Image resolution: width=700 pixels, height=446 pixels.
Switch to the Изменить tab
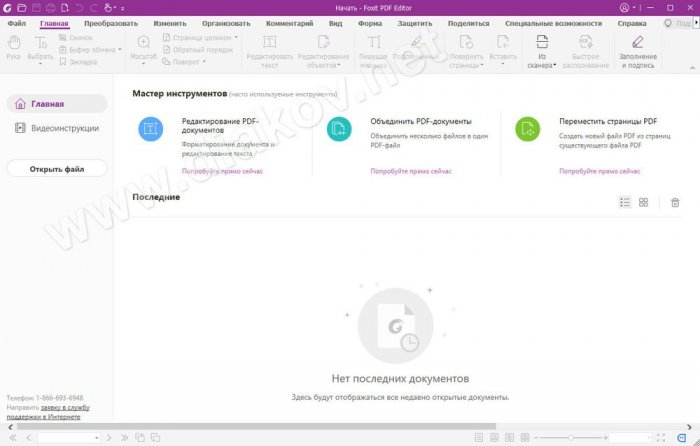170,23
